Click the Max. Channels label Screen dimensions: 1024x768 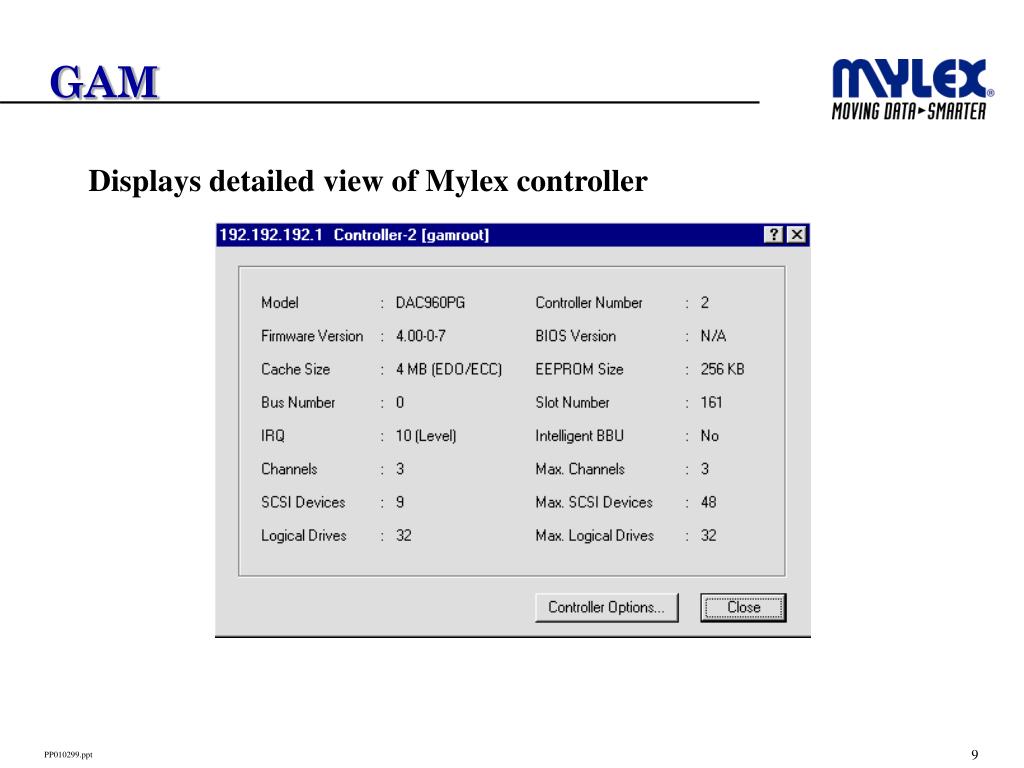[580, 469]
